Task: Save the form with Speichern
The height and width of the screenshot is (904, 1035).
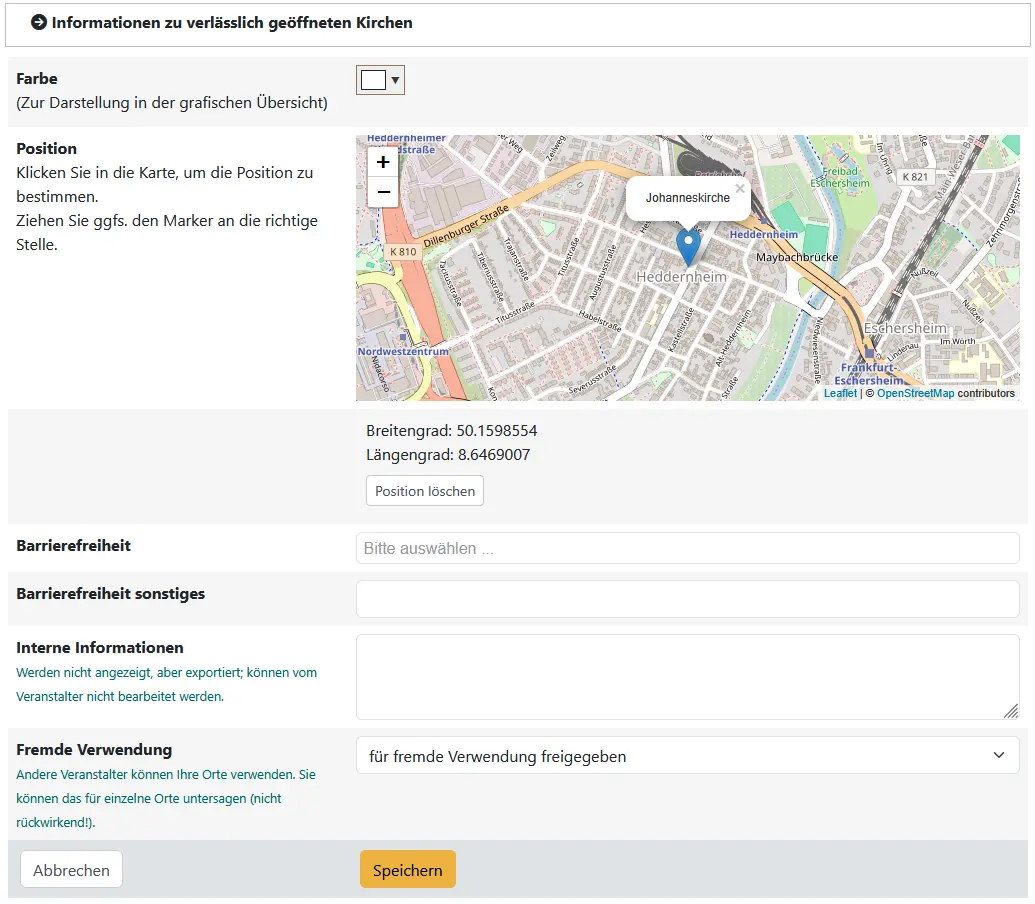Action: pyautogui.click(x=407, y=870)
